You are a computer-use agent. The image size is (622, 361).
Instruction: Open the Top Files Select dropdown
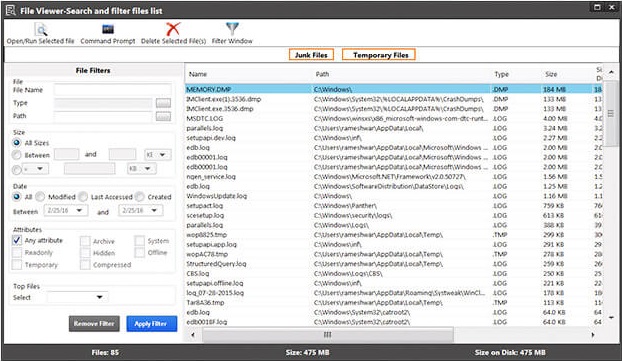[x=77, y=297]
